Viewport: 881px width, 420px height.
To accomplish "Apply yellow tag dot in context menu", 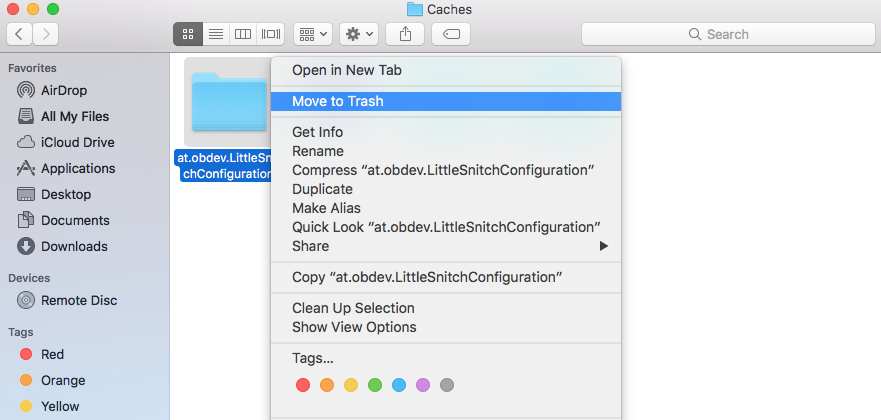I will point(351,385).
